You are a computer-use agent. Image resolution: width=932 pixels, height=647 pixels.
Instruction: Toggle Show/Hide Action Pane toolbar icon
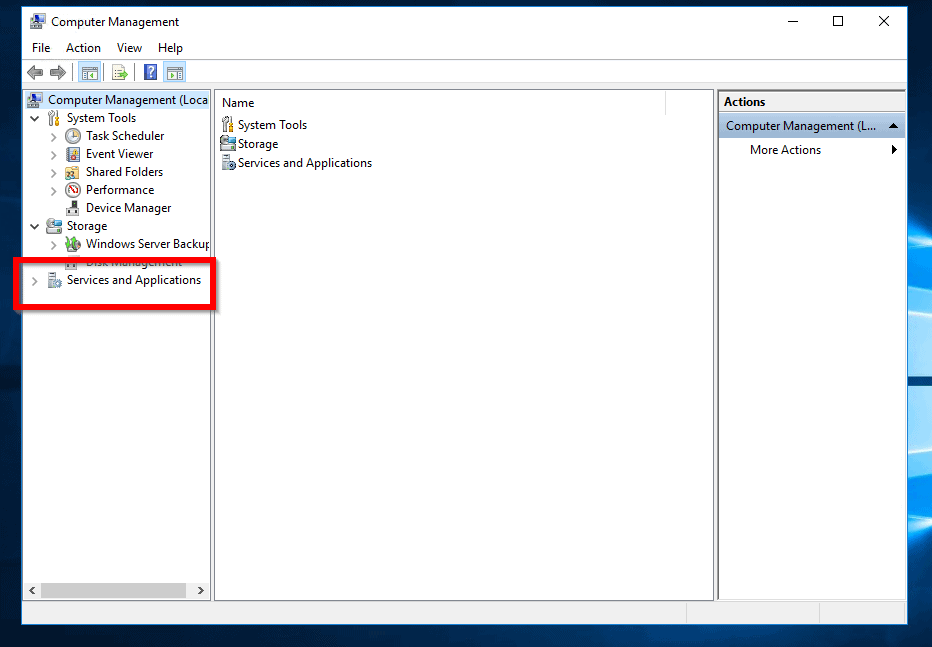pyautogui.click(x=175, y=72)
